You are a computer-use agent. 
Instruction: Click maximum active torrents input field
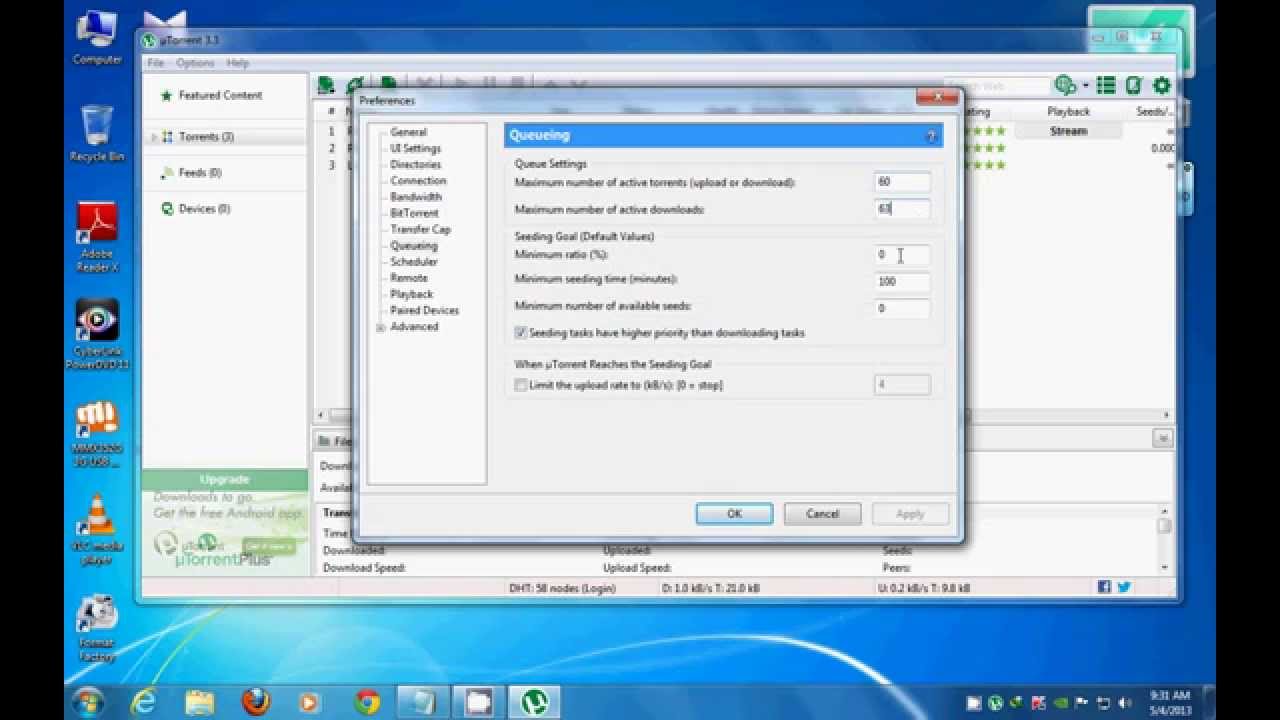point(902,183)
